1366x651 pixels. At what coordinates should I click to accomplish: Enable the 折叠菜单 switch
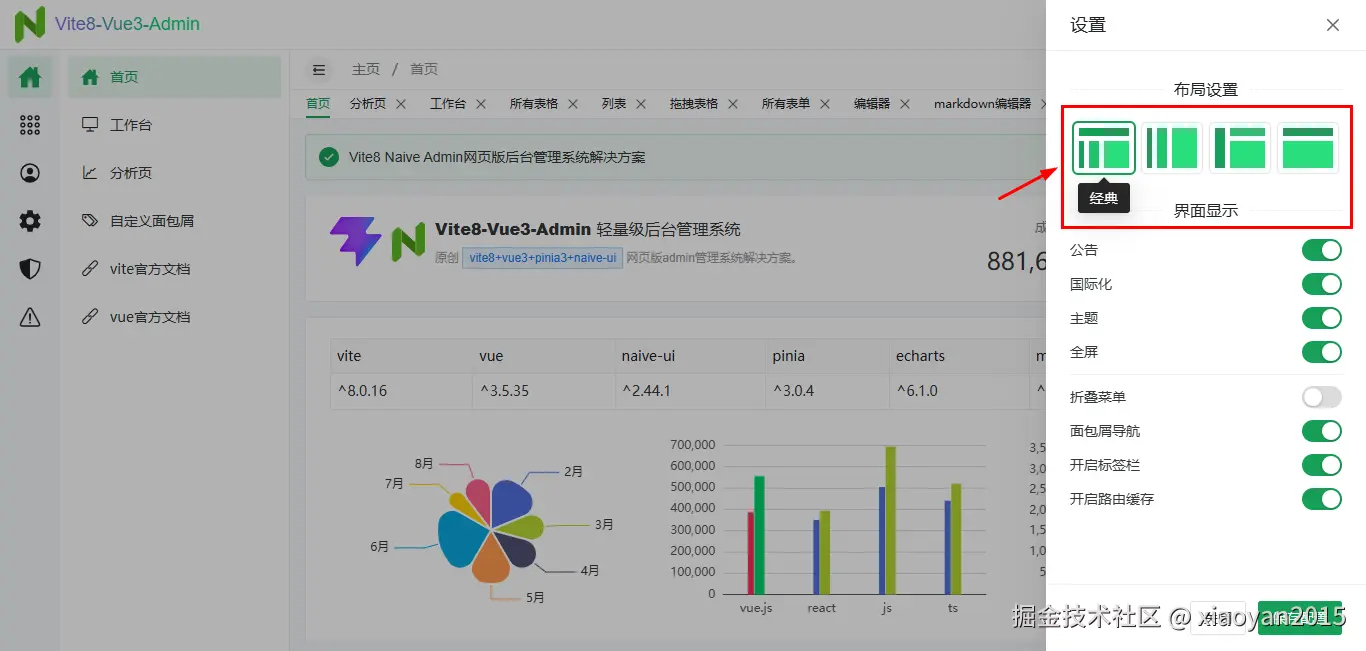[x=1321, y=397]
